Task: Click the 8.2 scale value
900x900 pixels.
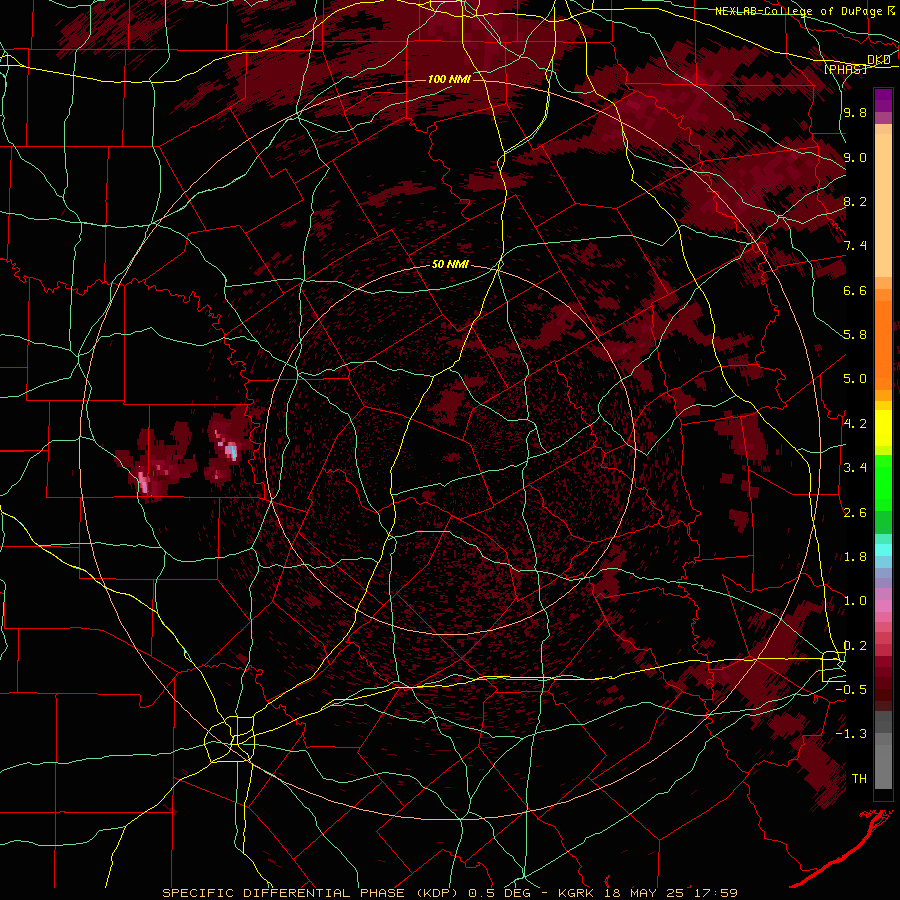Action: (855, 201)
